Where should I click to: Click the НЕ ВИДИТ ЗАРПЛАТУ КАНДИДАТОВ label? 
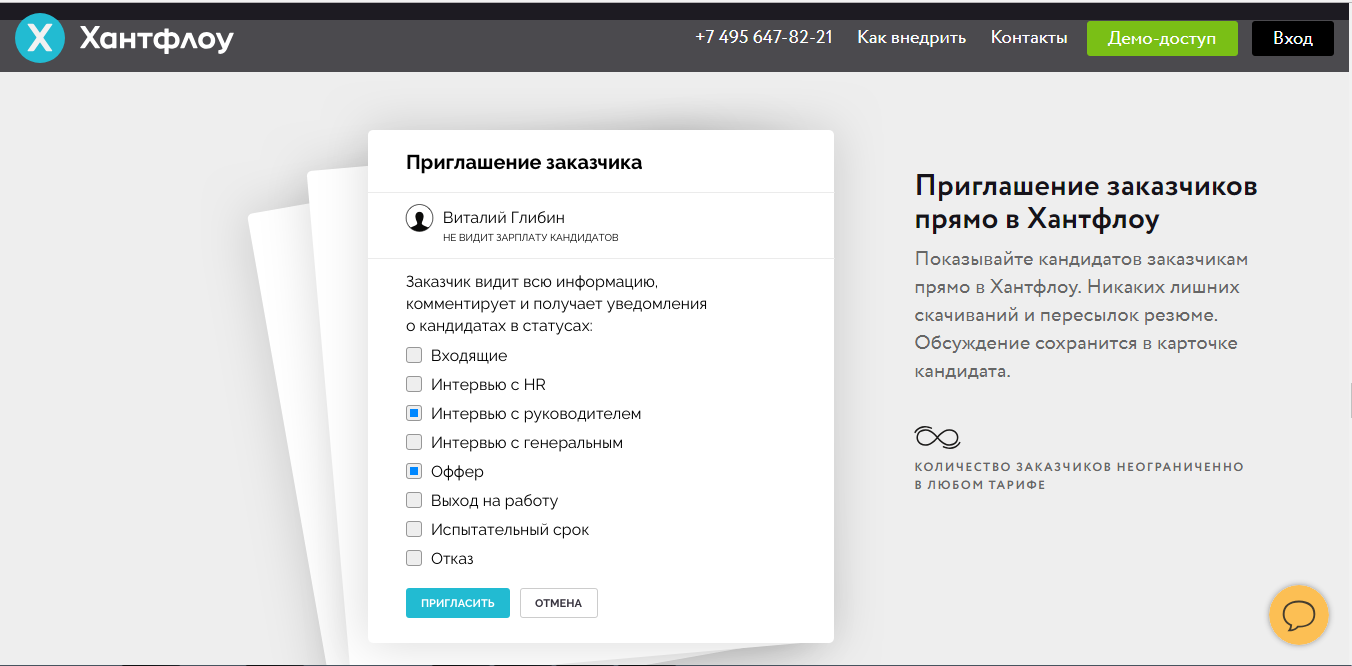click(x=531, y=238)
